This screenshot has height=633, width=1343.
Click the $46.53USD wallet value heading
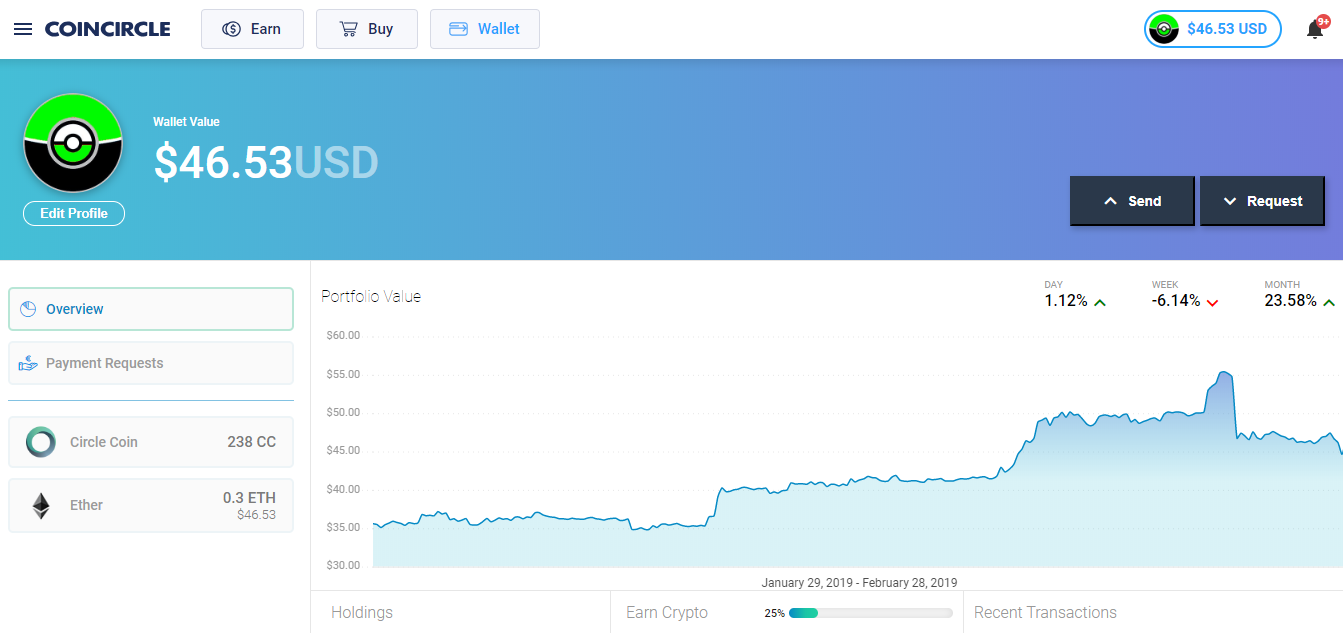pos(266,162)
